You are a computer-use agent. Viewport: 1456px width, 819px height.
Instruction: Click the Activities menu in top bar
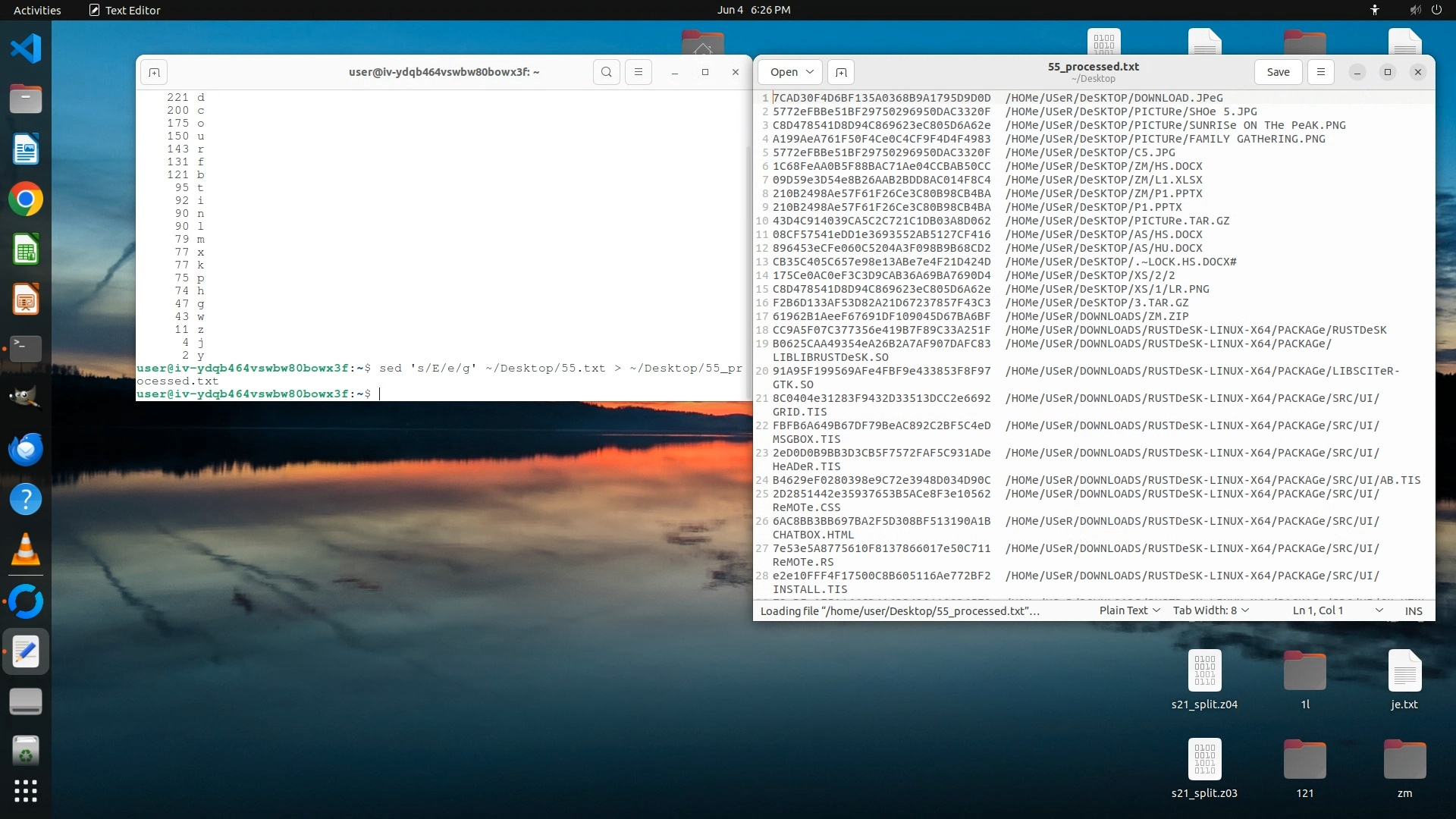coord(37,10)
